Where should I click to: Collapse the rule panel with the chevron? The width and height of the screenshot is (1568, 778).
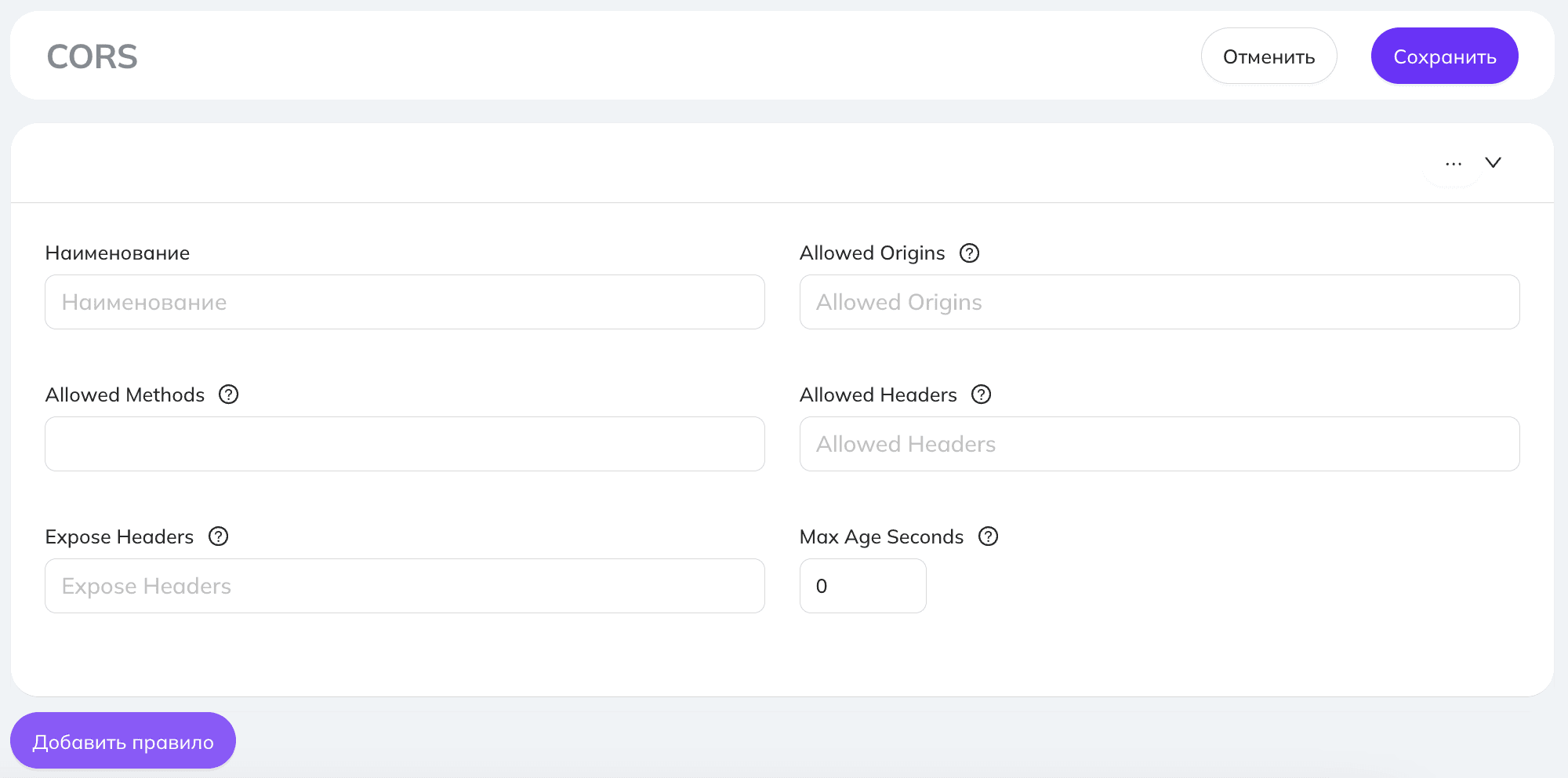pos(1494,162)
